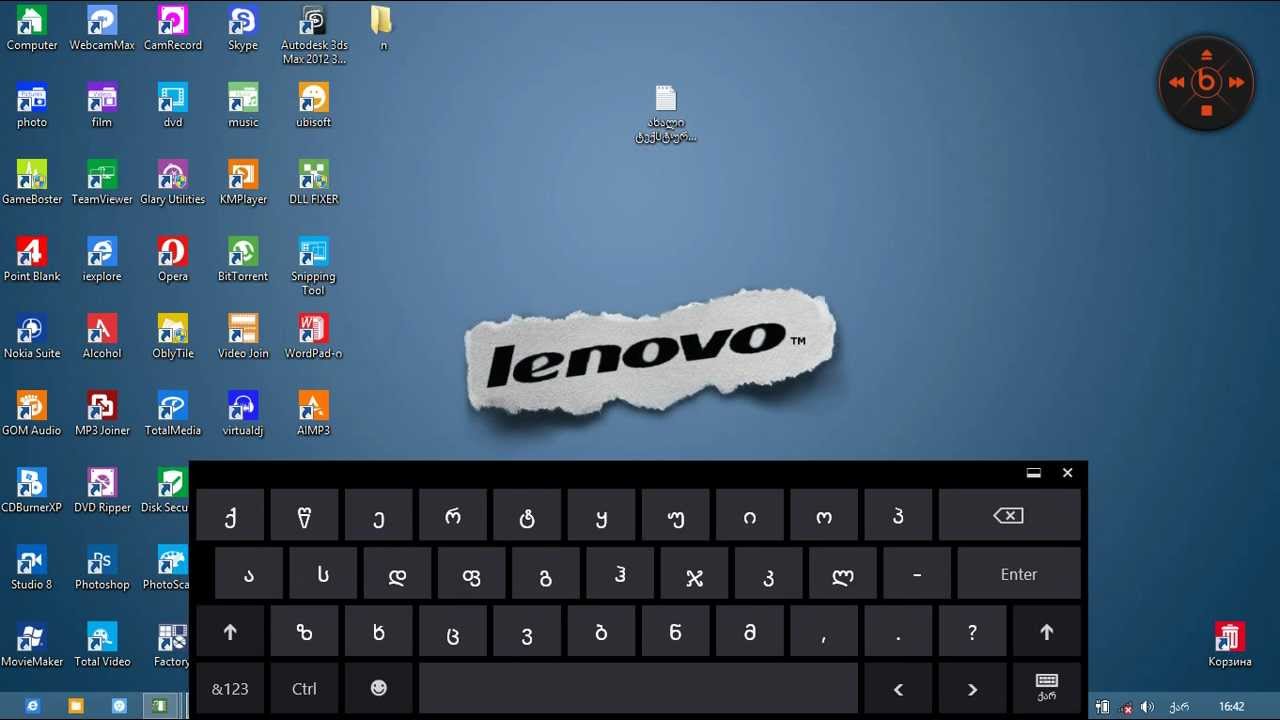Image resolution: width=1280 pixels, height=720 pixels.
Task: Select the Nokia Suite icon
Action: pyautogui.click(x=32, y=336)
